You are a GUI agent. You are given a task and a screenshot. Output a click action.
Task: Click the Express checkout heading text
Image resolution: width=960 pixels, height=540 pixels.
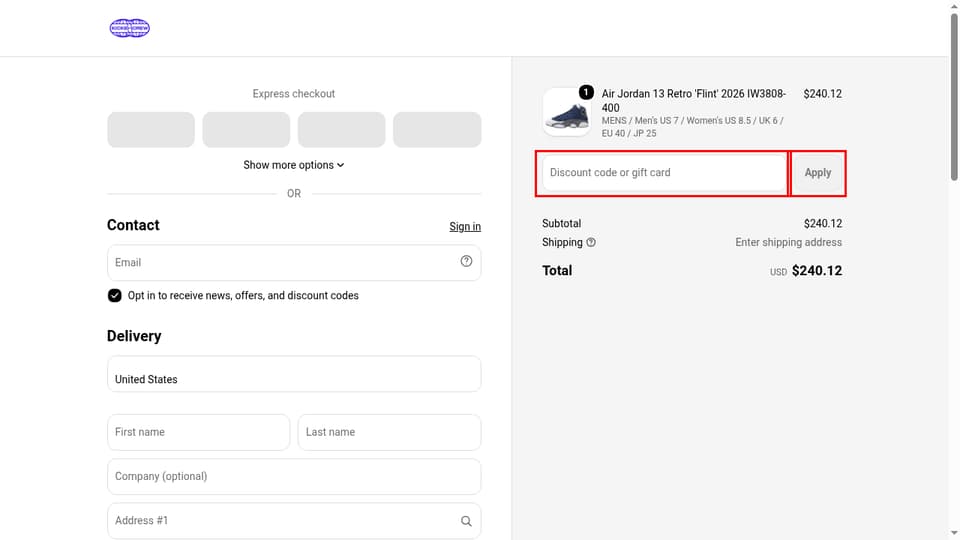pos(294,94)
